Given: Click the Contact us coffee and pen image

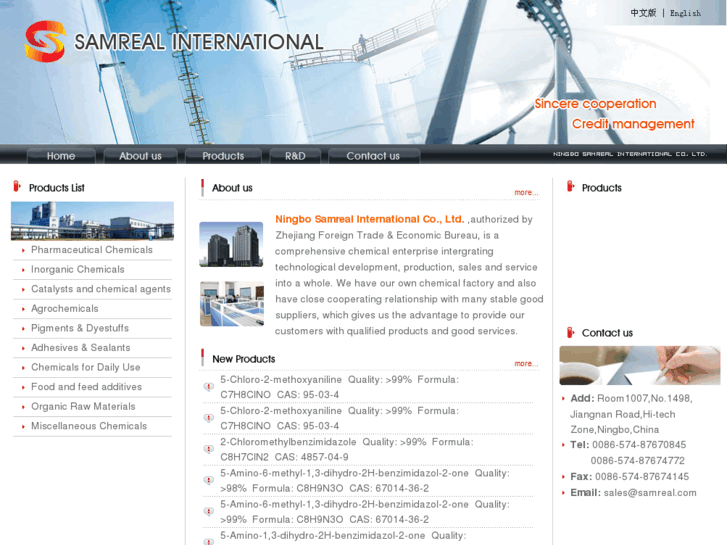Looking at the screenshot, I should 640,365.
